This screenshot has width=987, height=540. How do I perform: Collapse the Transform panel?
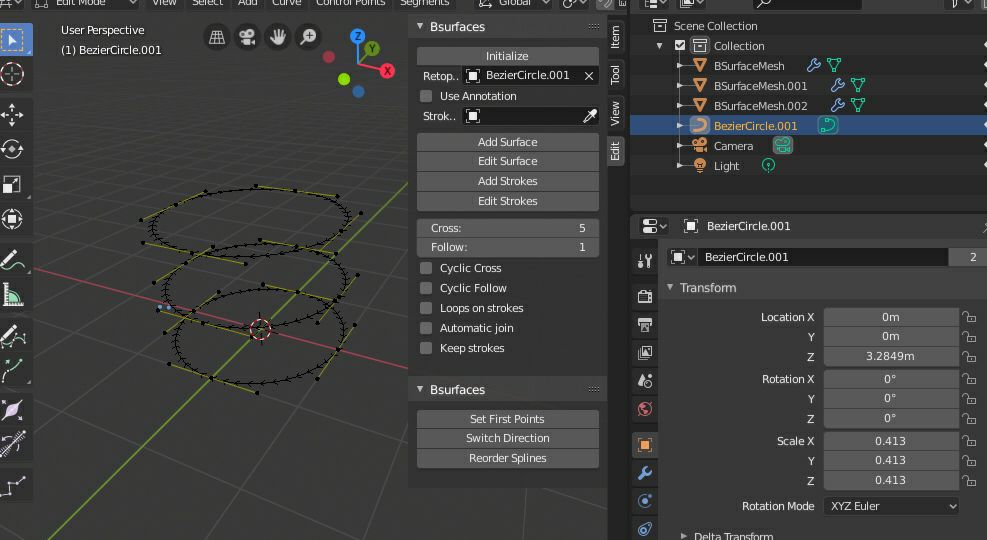(x=670, y=287)
